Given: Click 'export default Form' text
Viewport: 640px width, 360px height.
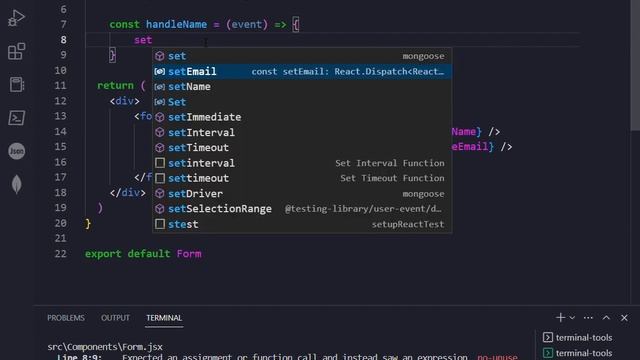Looking at the screenshot, I should pos(143,254).
